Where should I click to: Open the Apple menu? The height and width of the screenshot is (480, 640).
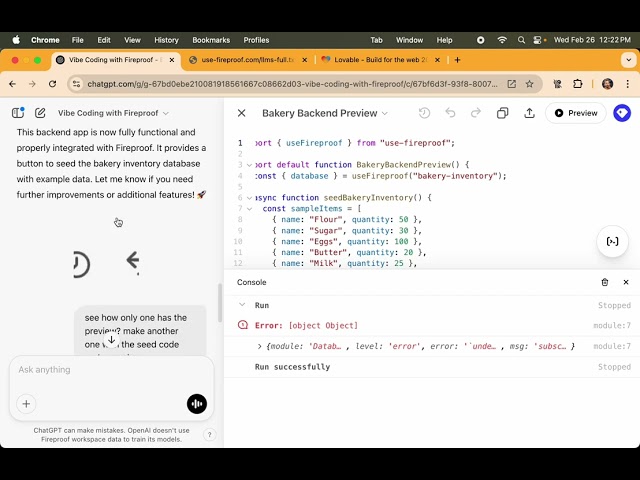[16, 40]
